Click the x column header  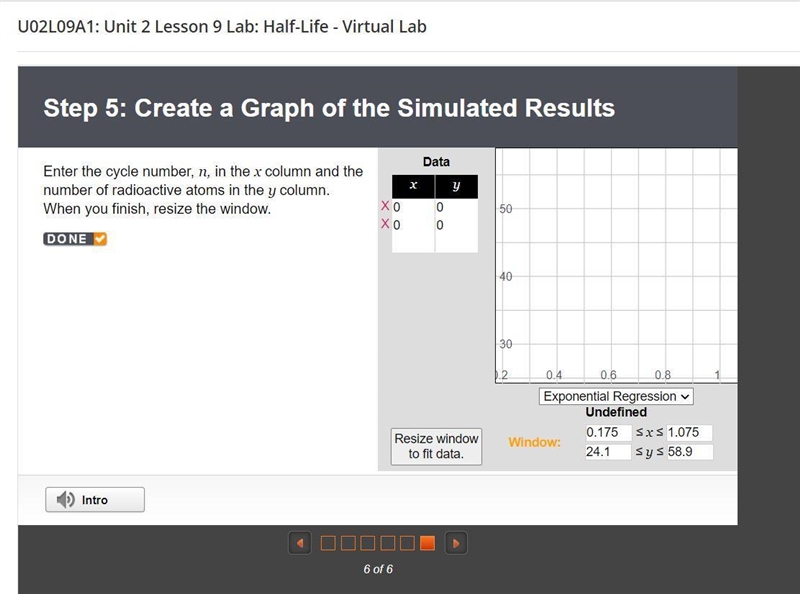pyautogui.click(x=413, y=186)
